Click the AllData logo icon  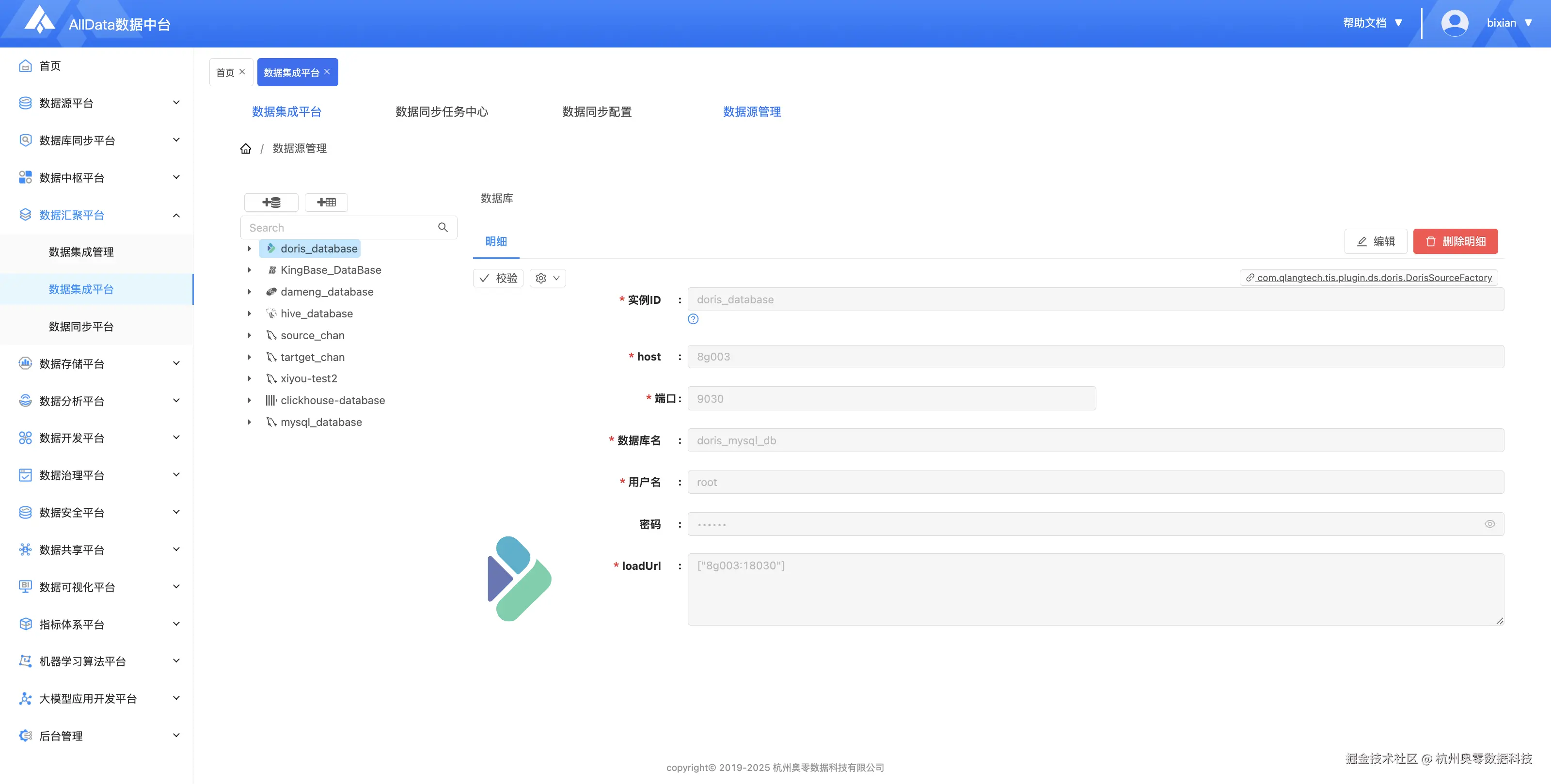[x=40, y=21]
